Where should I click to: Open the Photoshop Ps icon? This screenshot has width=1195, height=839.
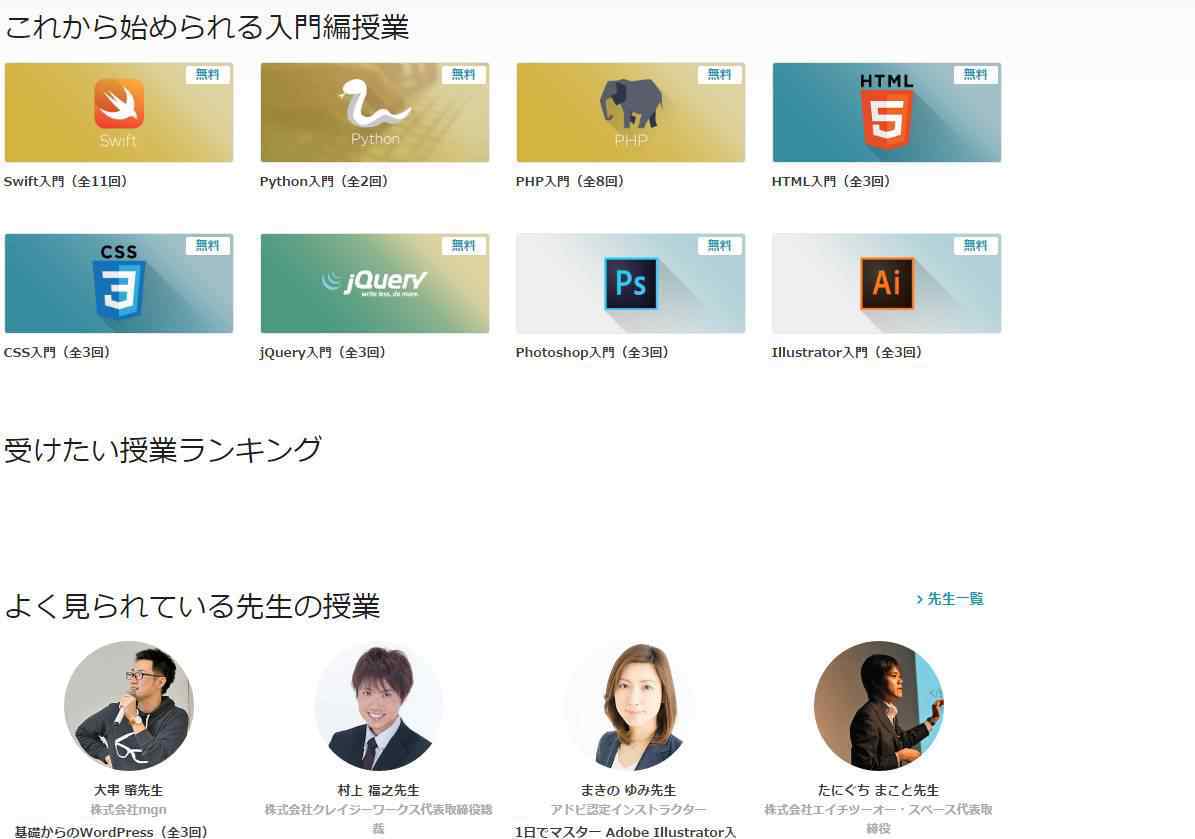[630, 283]
